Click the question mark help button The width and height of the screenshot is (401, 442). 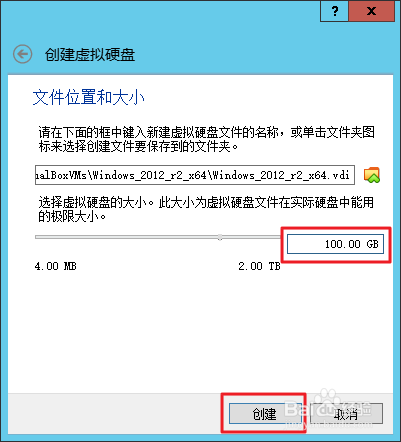(335, 11)
